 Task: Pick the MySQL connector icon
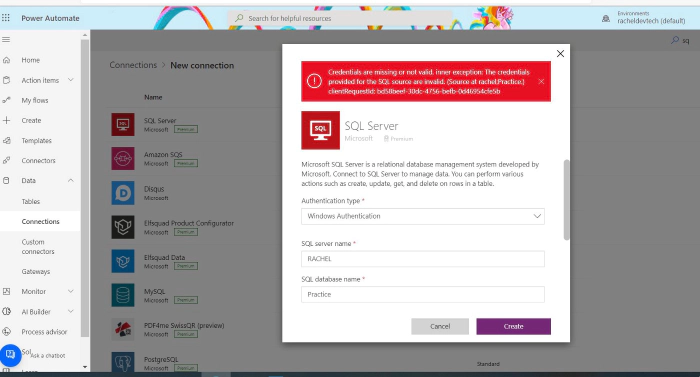(x=123, y=295)
